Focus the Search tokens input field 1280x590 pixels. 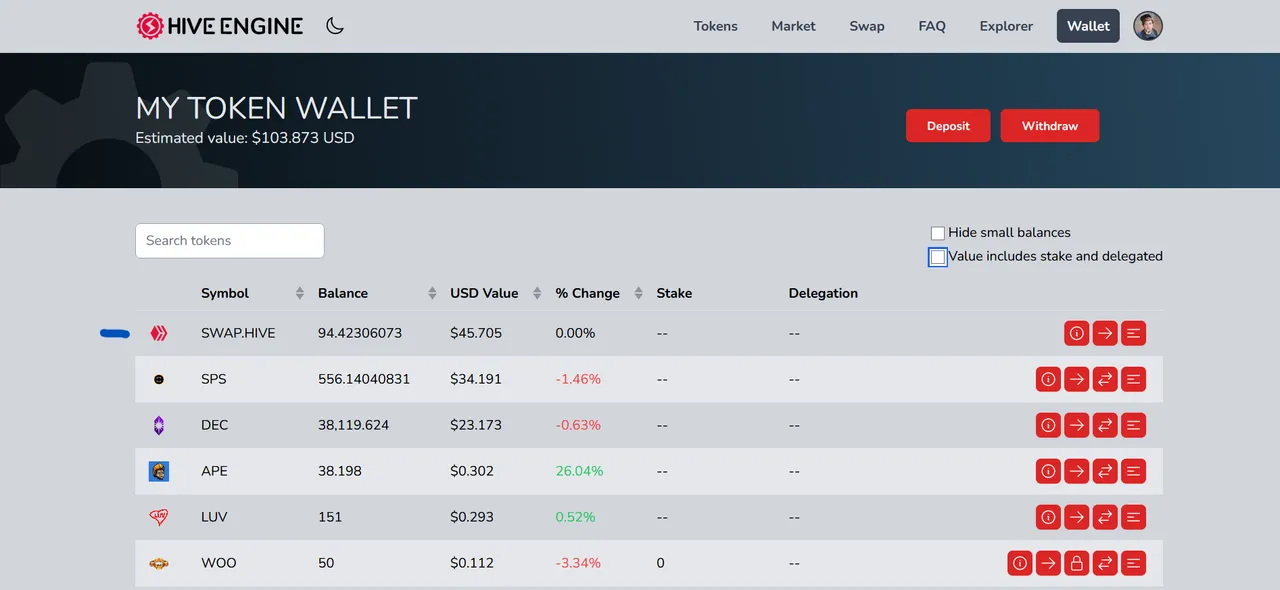[230, 241]
